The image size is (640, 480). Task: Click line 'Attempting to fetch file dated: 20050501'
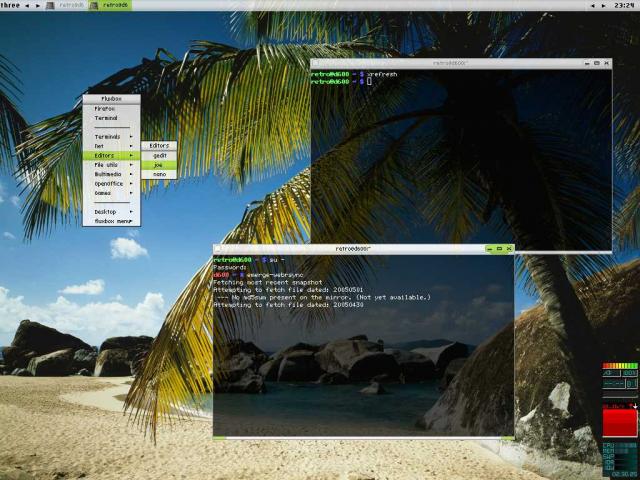click(x=288, y=290)
